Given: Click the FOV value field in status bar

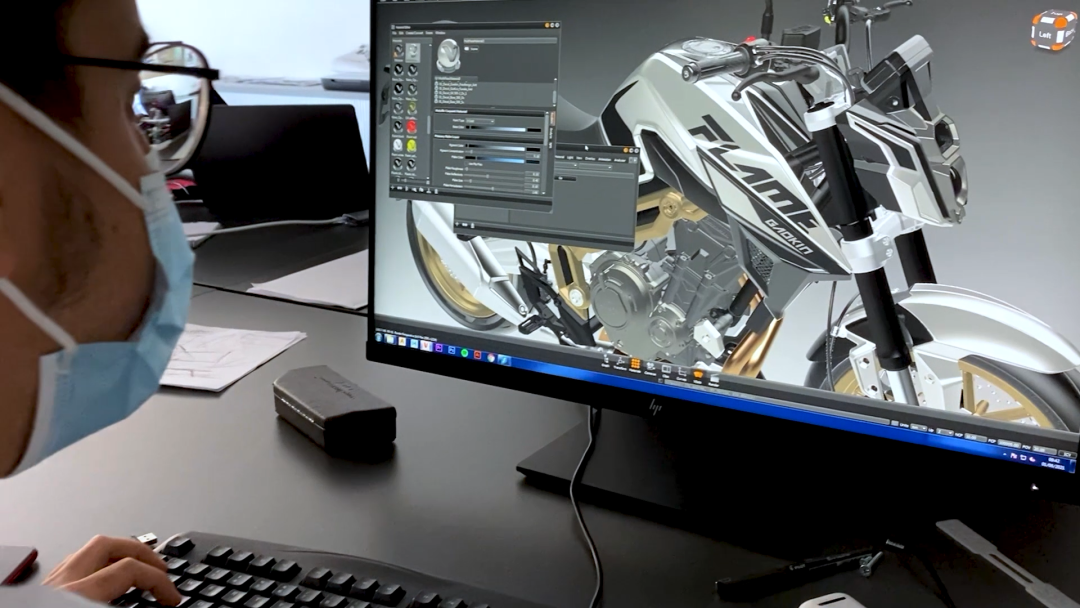Looking at the screenshot, I should [x=1043, y=450].
